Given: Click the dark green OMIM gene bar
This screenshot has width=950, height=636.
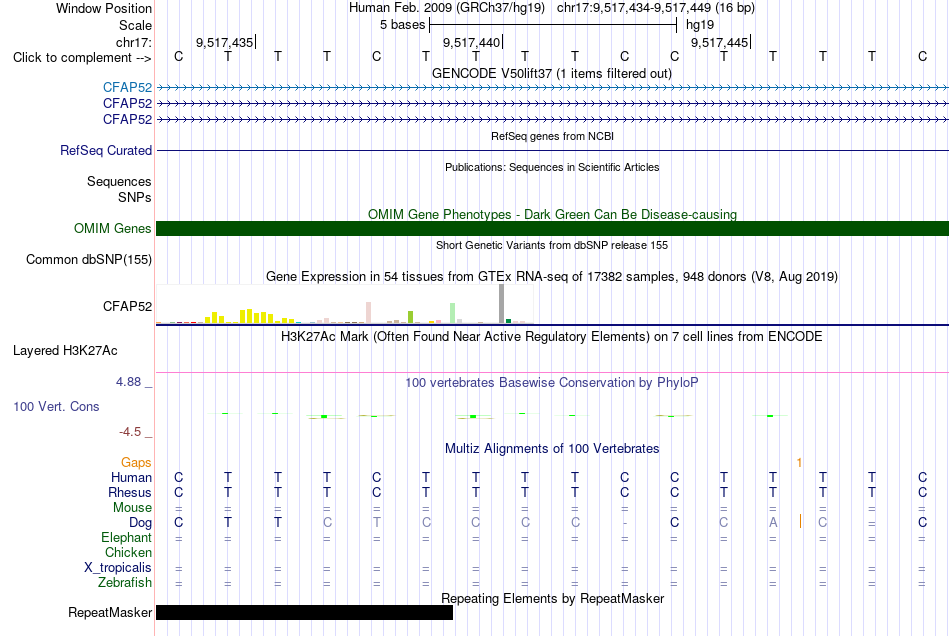Looking at the screenshot, I should pyautogui.click(x=552, y=228).
